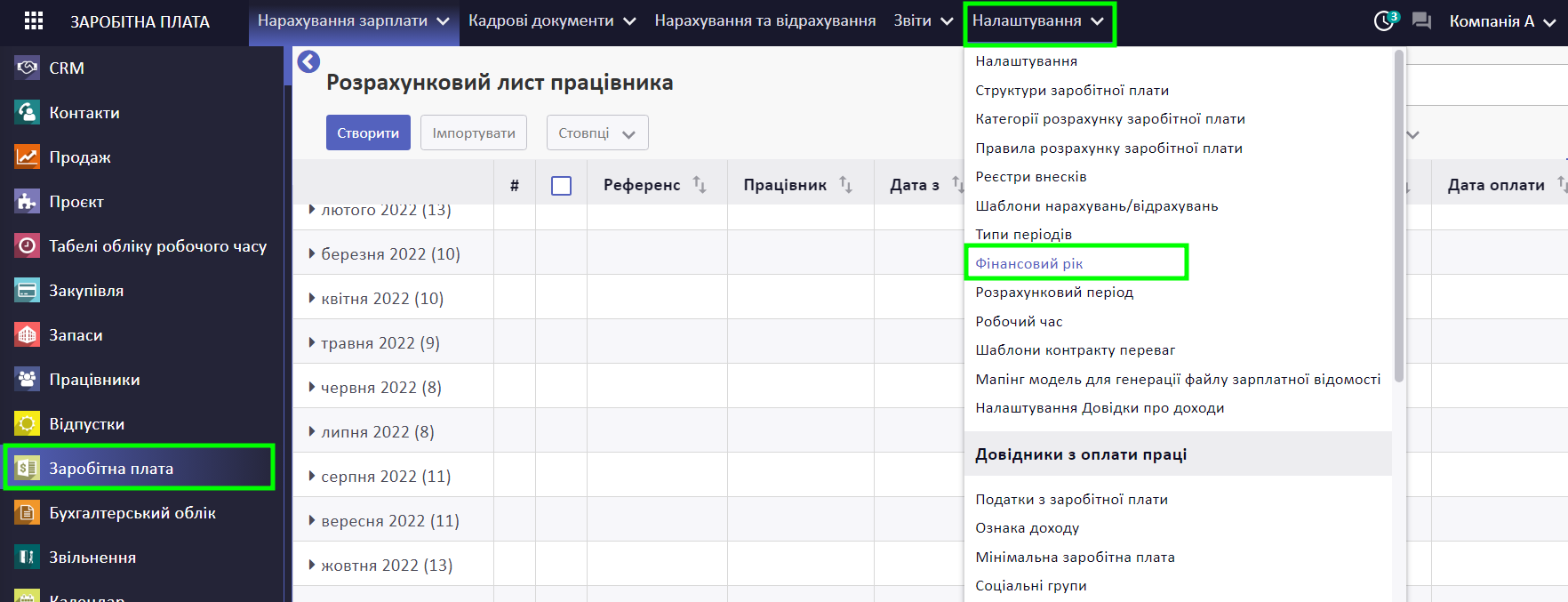The width and height of the screenshot is (1568, 602).
Task: Click the Бухгалтерський облік document icon
Action: pyautogui.click(x=28, y=512)
